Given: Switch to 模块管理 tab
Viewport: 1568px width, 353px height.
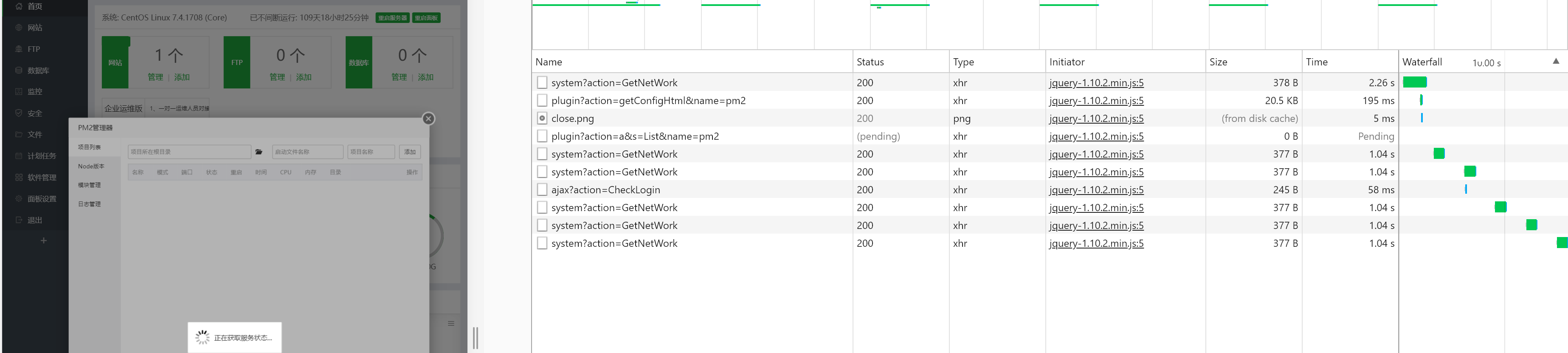Looking at the screenshot, I should pos(90,185).
